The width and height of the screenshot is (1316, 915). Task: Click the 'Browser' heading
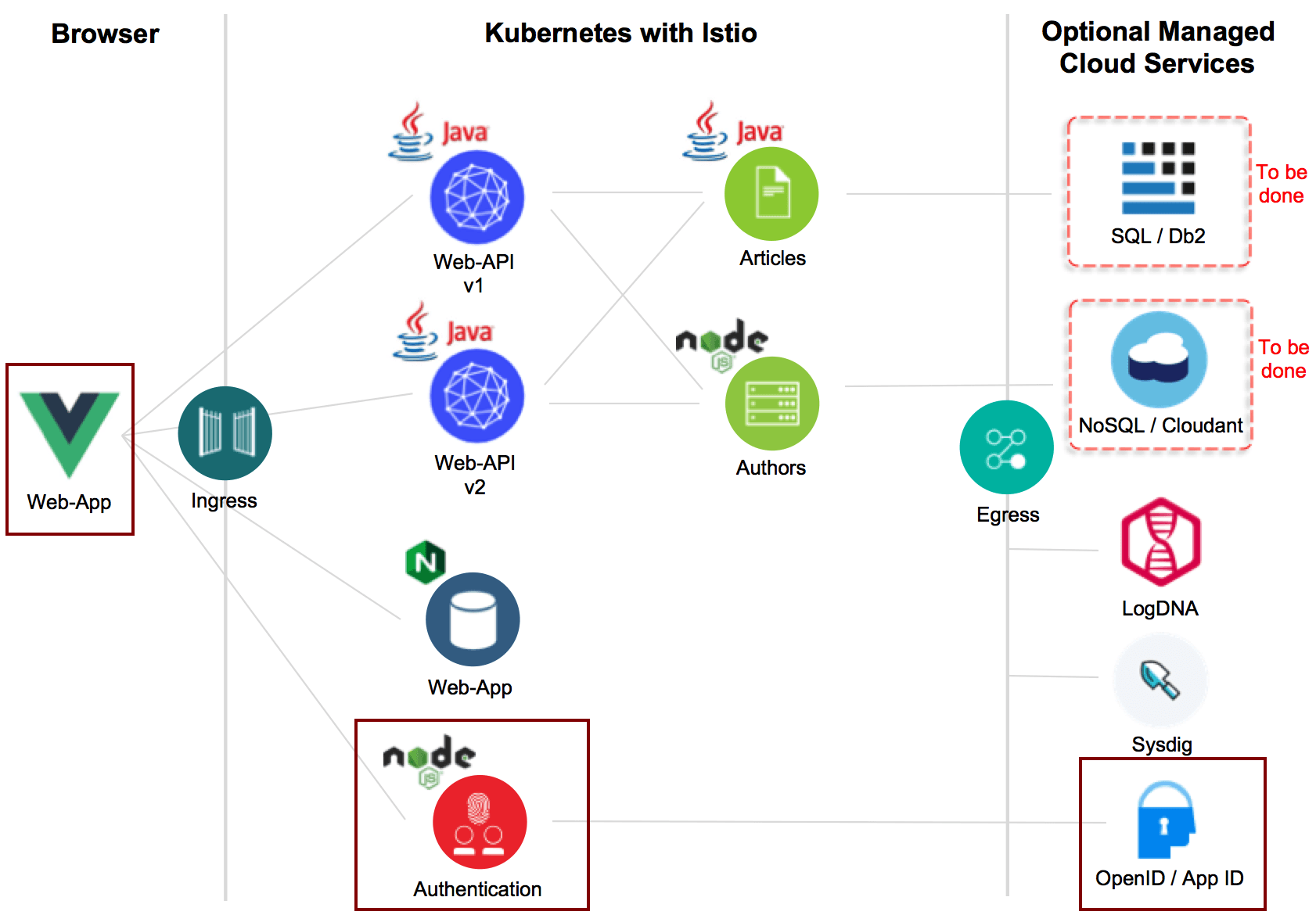(x=105, y=34)
